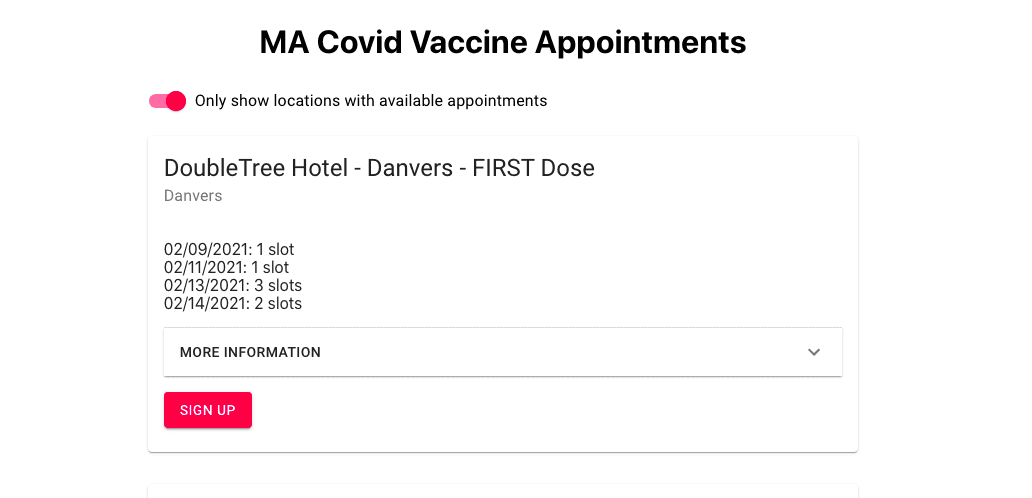Screen dimensions: 1032x498
Task: Select the 02/09/2021 1 slot line
Action: [x=229, y=250]
